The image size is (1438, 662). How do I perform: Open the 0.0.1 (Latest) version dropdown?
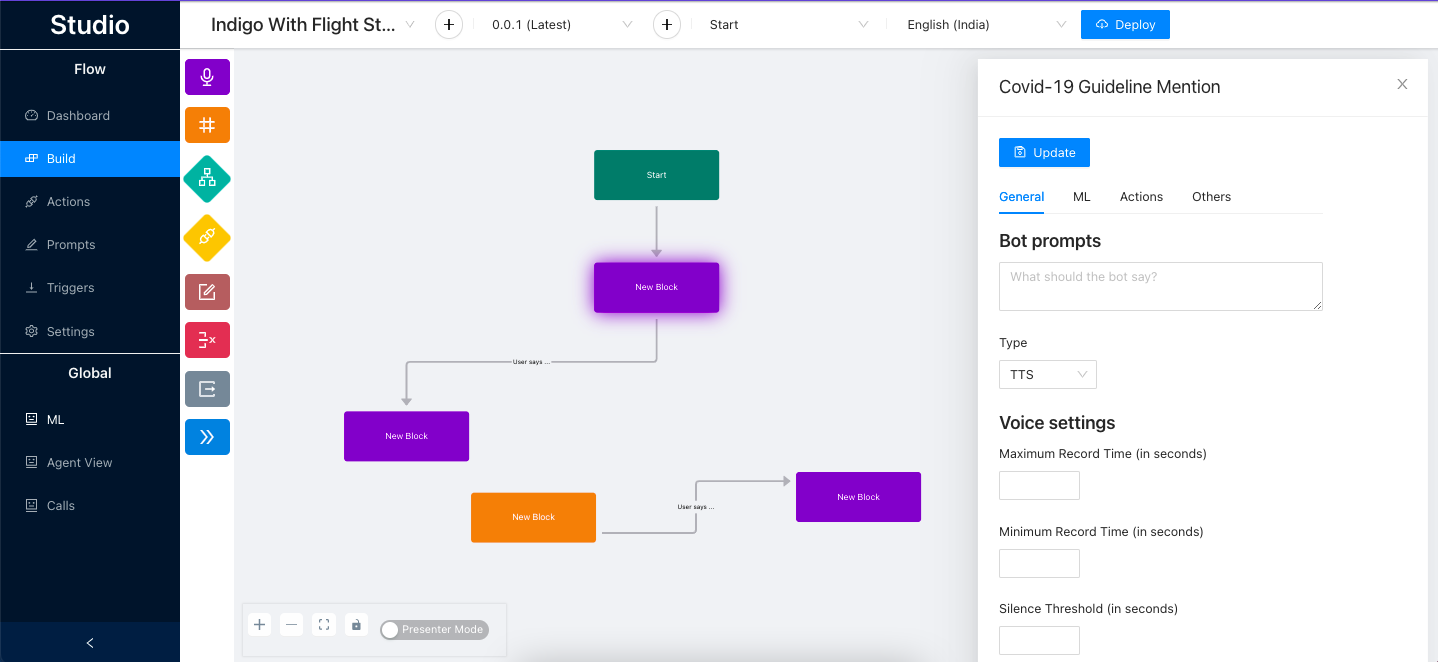point(561,25)
